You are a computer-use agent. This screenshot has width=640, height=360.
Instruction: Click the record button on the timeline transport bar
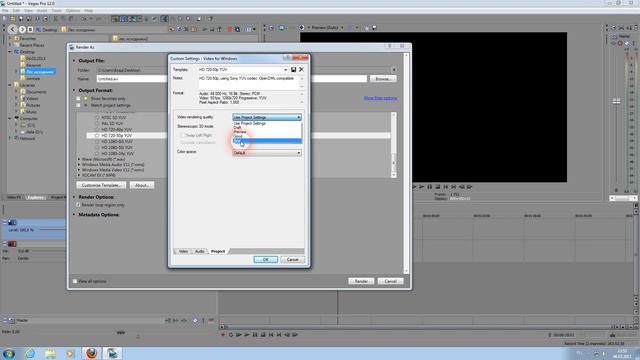click(x=223, y=335)
